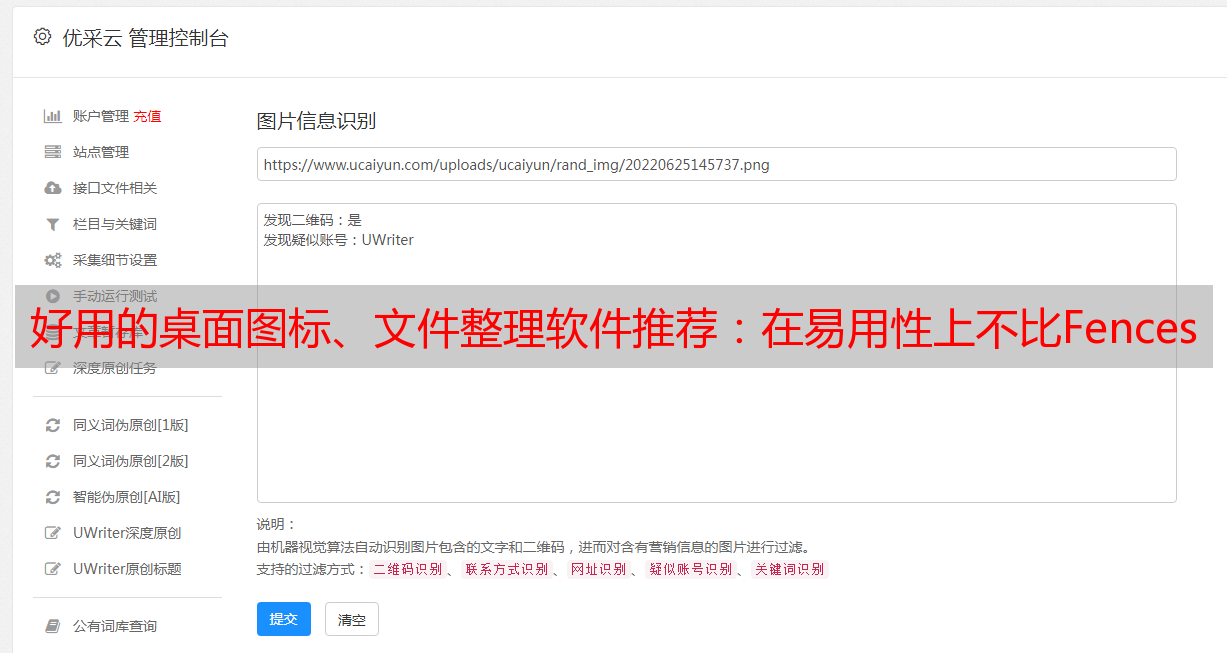Click the refresh icon for 同义词伪原创[2版]
The width and height of the screenshot is (1227, 653).
pyautogui.click(x=53, y=461)
